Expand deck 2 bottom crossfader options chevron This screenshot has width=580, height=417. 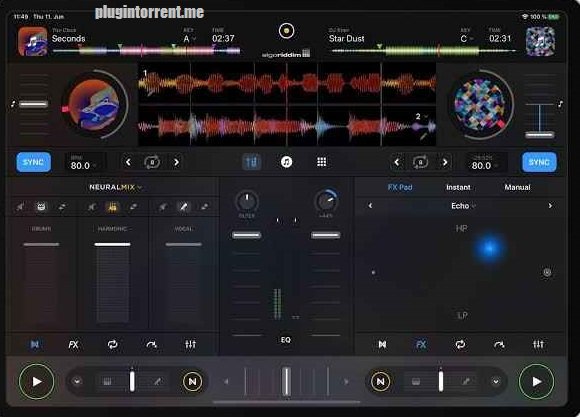pos(496,381)
